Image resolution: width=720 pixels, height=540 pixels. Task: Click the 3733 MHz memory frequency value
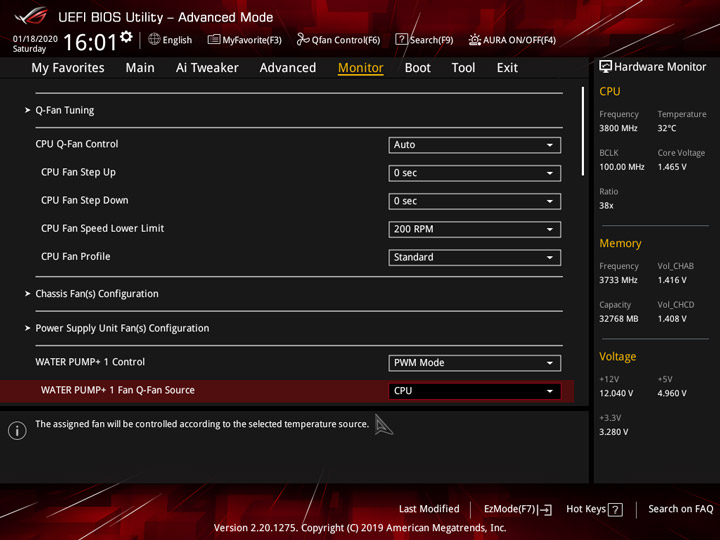[618, 280]
